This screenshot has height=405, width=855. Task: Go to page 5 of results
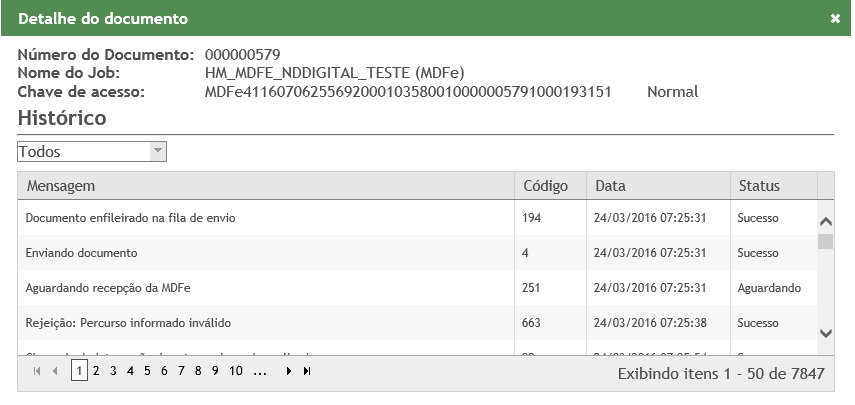pyautogui.click(x=147, y=371)
